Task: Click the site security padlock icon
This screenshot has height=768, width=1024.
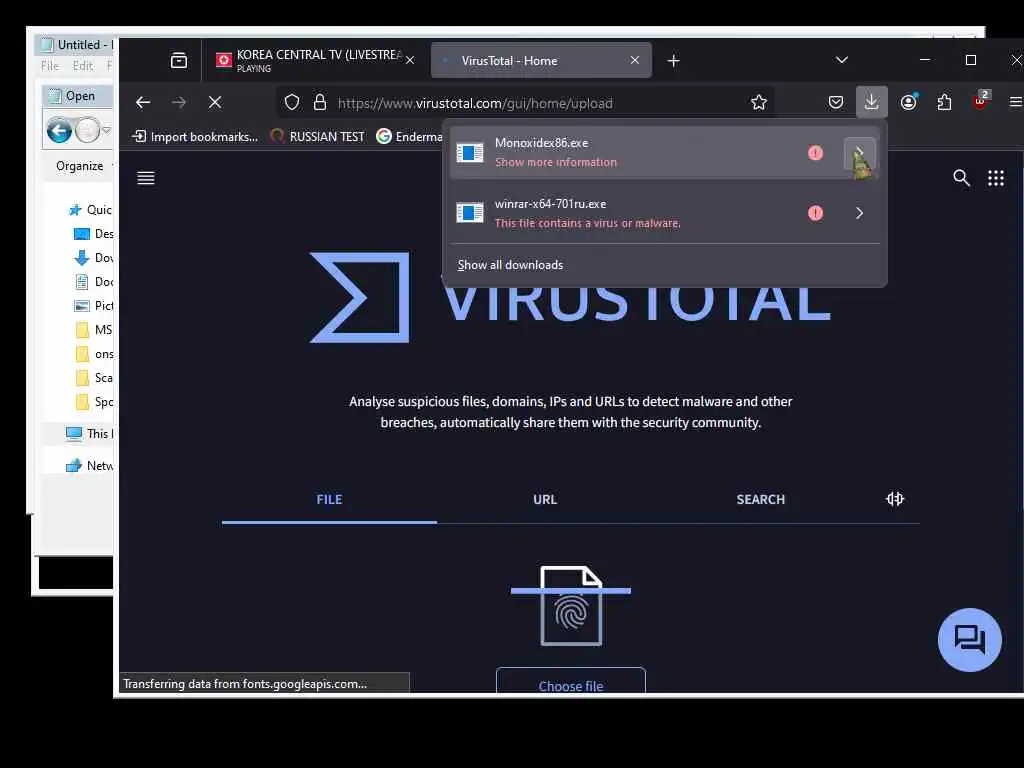Action: point(320,103)
